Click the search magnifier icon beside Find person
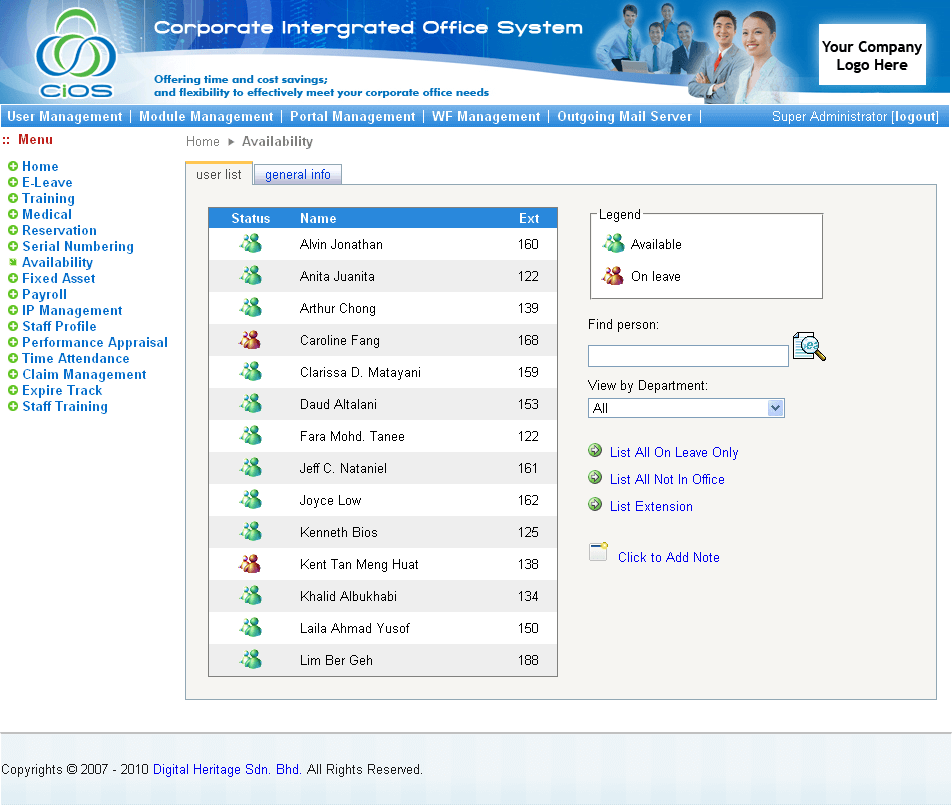 click(x=808, y=347)
